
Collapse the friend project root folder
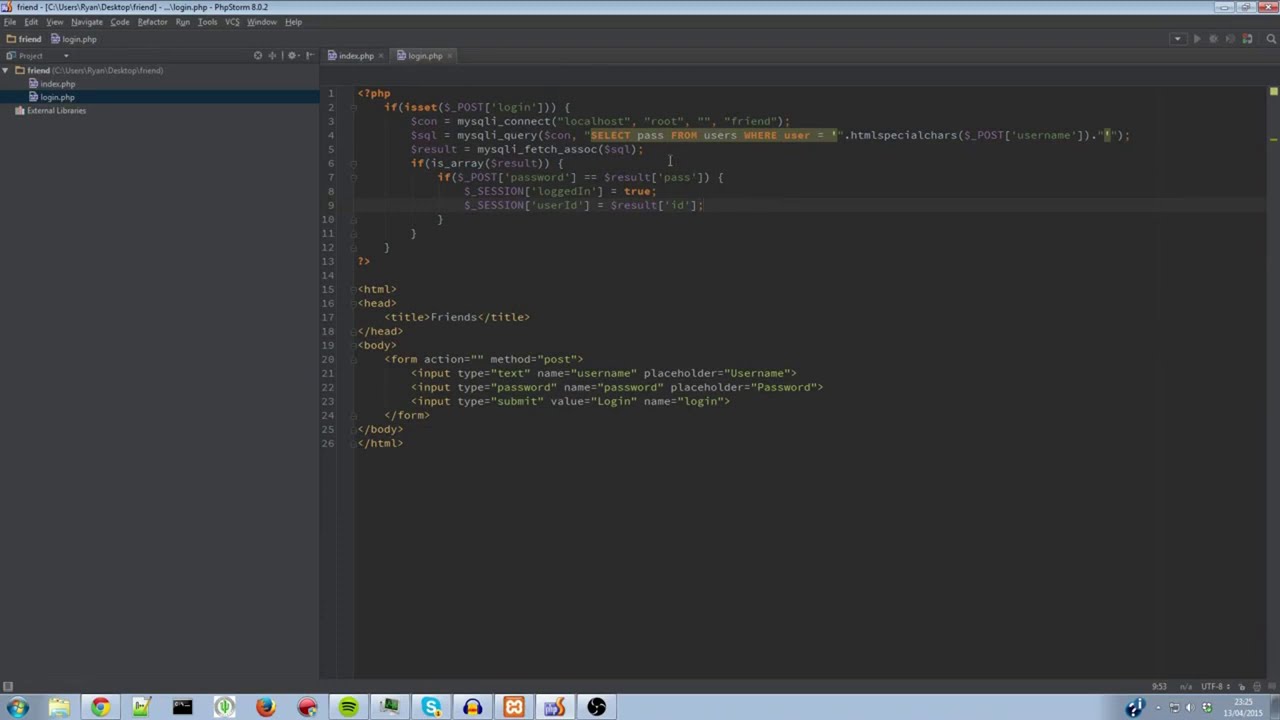pos(6,71)
